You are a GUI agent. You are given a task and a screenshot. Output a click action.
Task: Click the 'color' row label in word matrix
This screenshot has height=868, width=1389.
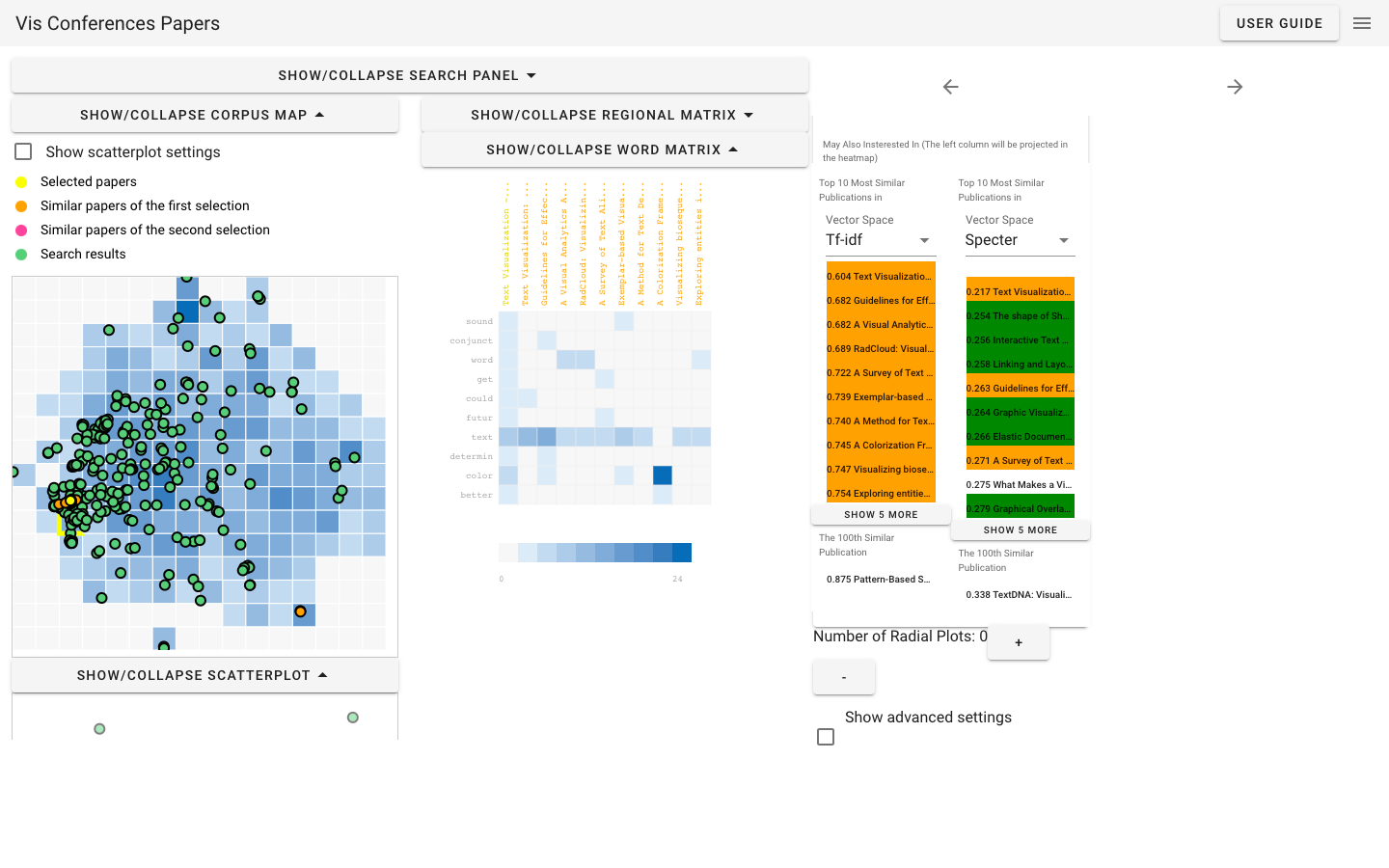[x=479, y=475]
